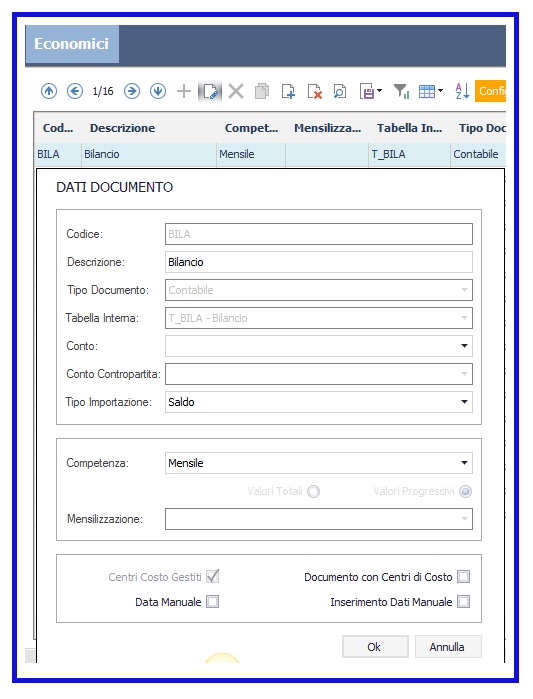The height and width of the screenshot is (699, 533).
Task: Click the edit record pencil icon
Action: (x=210, y=92)
